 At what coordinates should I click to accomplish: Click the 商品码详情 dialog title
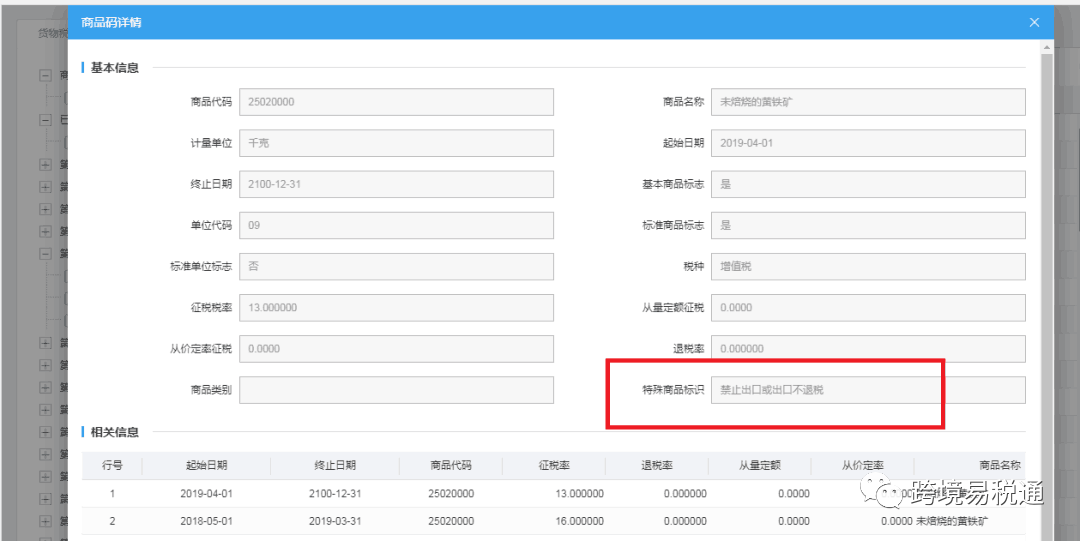112,22
